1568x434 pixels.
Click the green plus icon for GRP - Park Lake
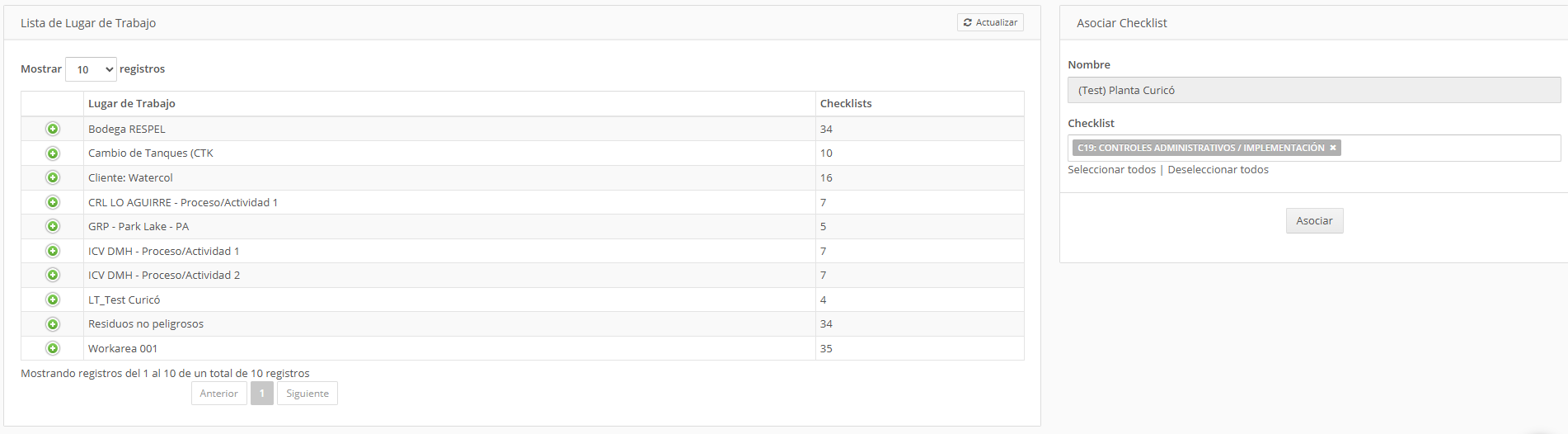pyautogui.click(x=53, y=226)
